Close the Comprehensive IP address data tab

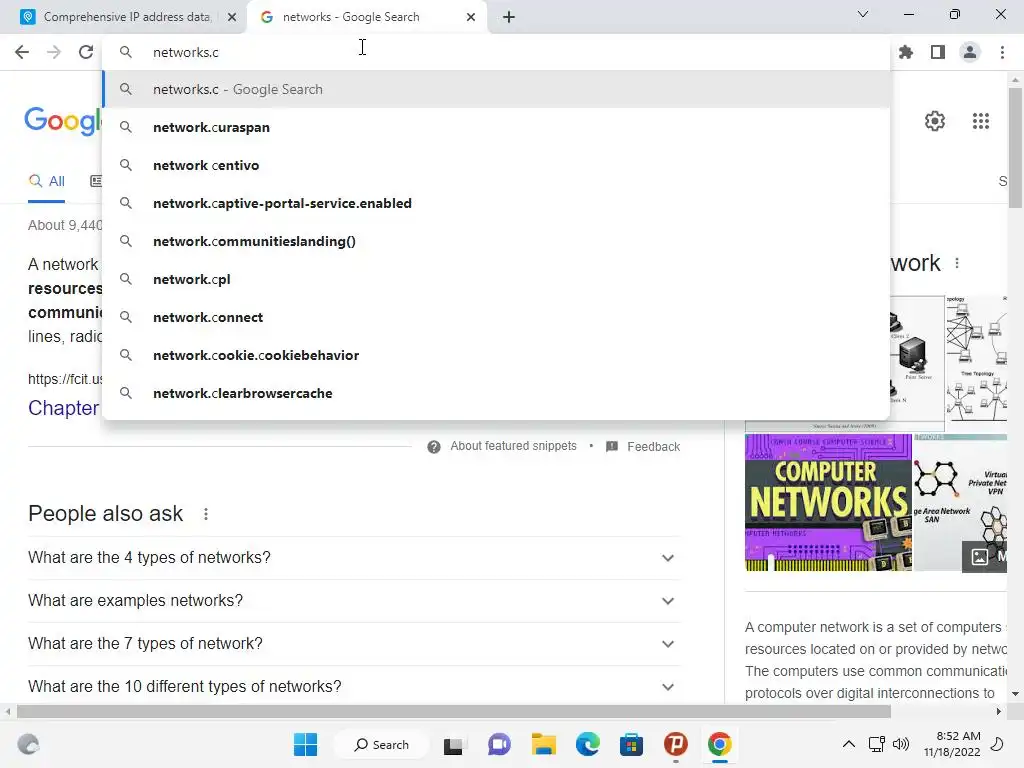(x=232, y=17)
